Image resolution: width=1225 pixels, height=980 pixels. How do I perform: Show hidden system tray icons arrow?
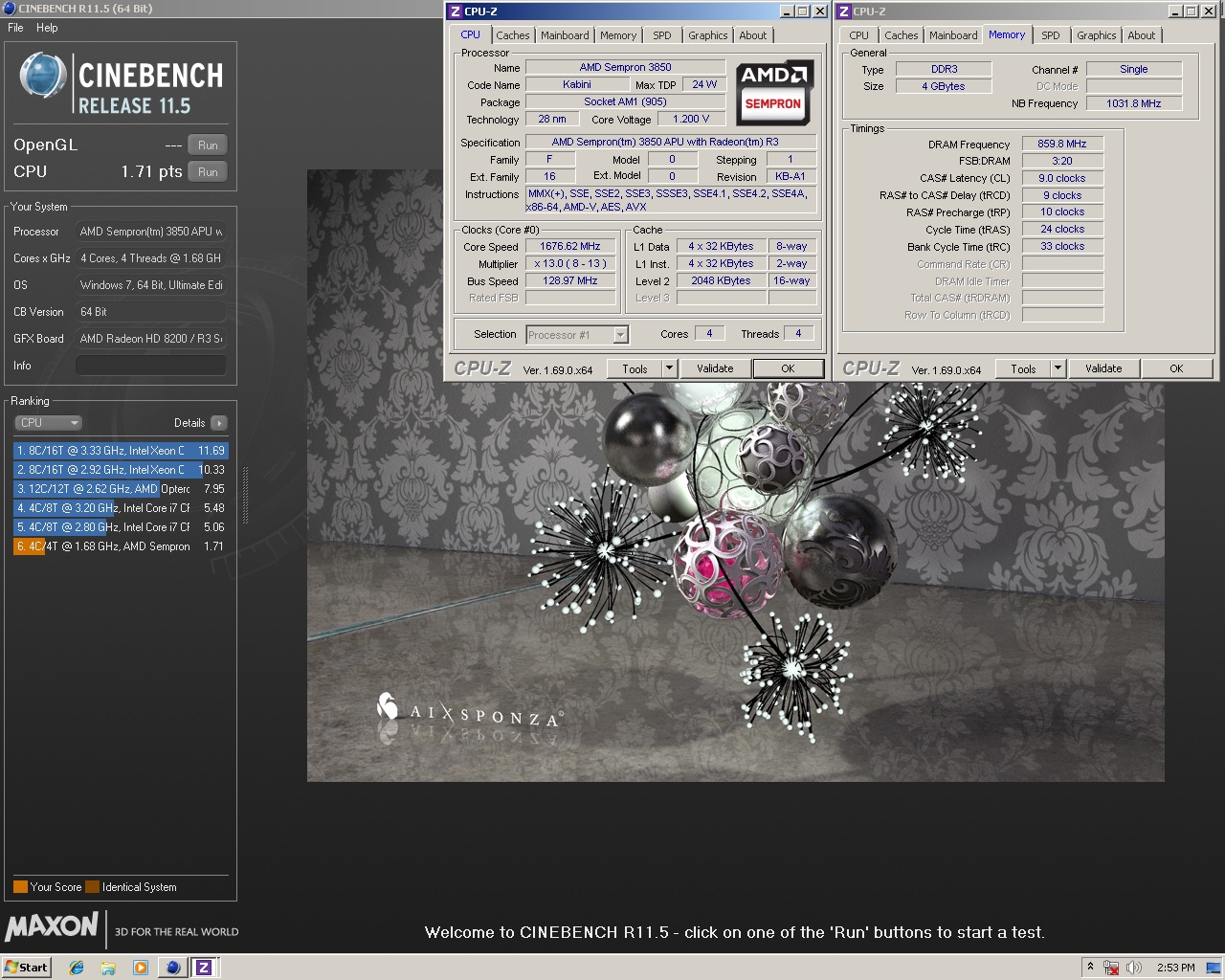click(x=1090, y=968)
